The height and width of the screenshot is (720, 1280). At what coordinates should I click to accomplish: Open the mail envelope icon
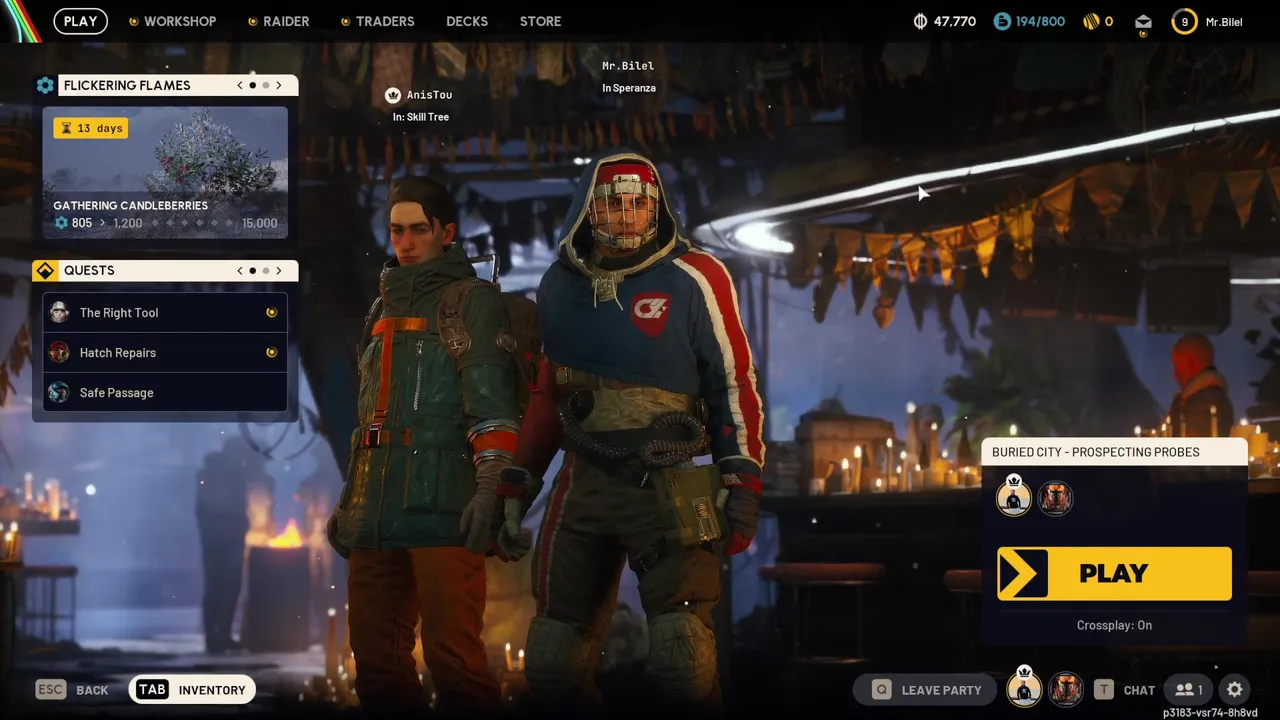tap(1143, 21)
